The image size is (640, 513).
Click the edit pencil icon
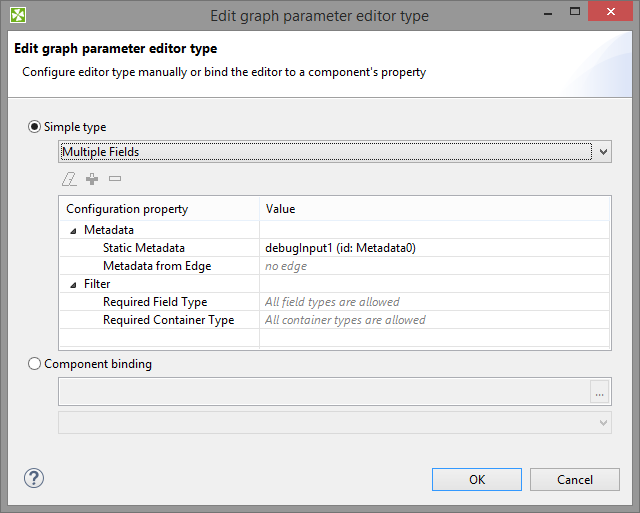pyautogui.click(x=68, y=179)
